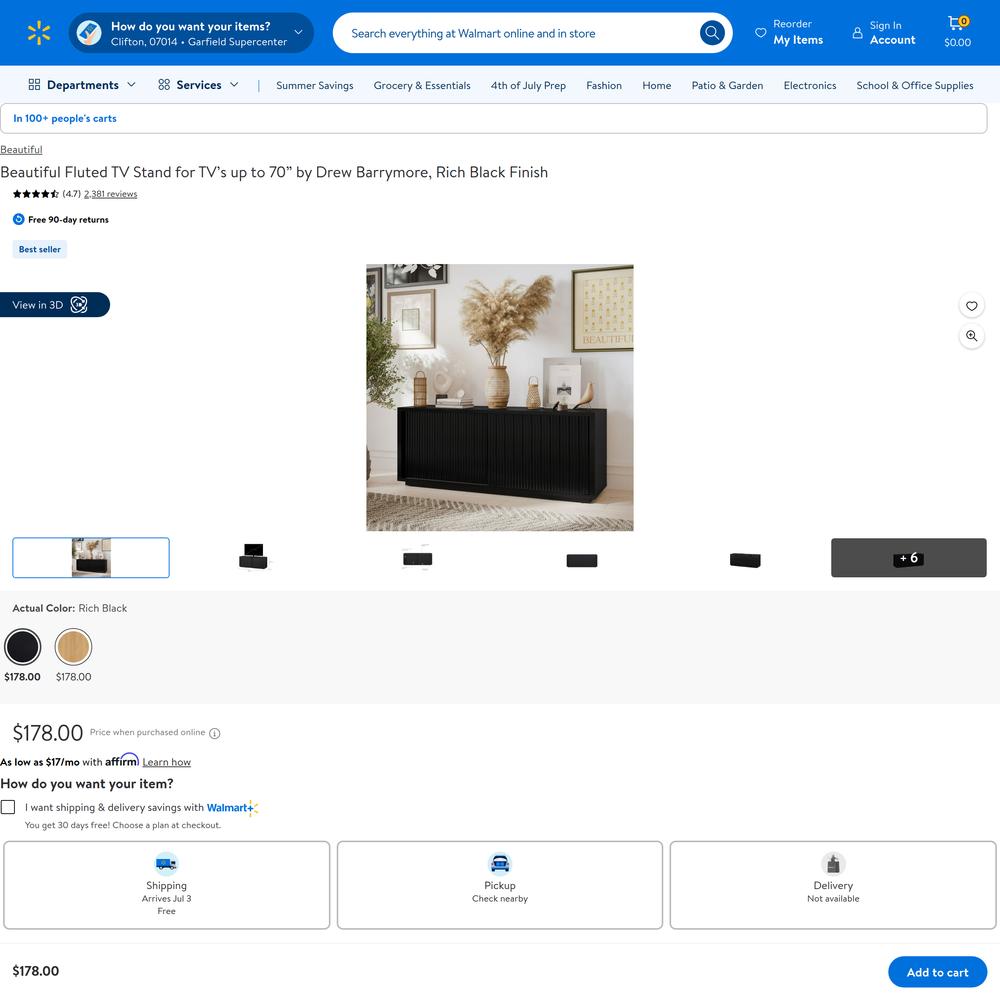1000x1000 pixels.
Task: Click the search magnifier button
Action: 712,33
